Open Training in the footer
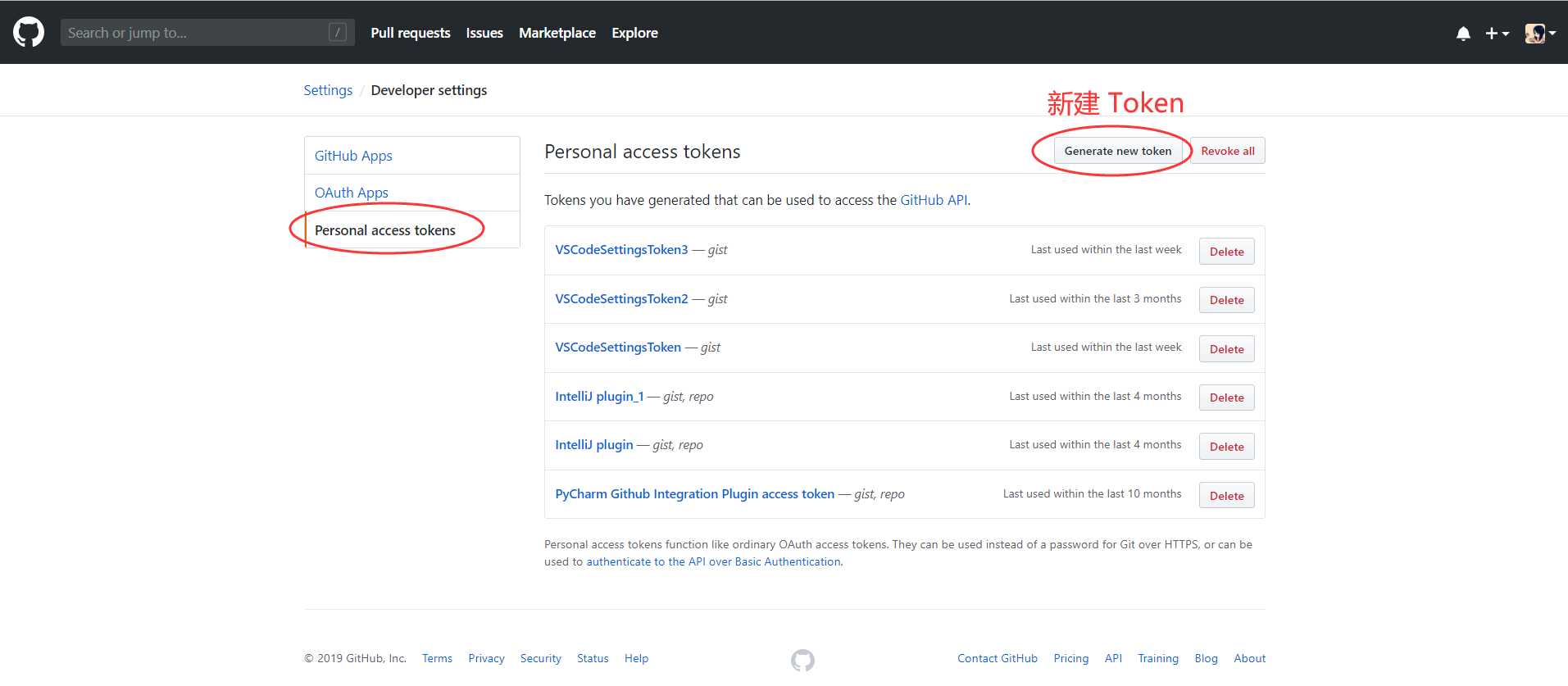1568x686 pixels. coord(1158,658)
